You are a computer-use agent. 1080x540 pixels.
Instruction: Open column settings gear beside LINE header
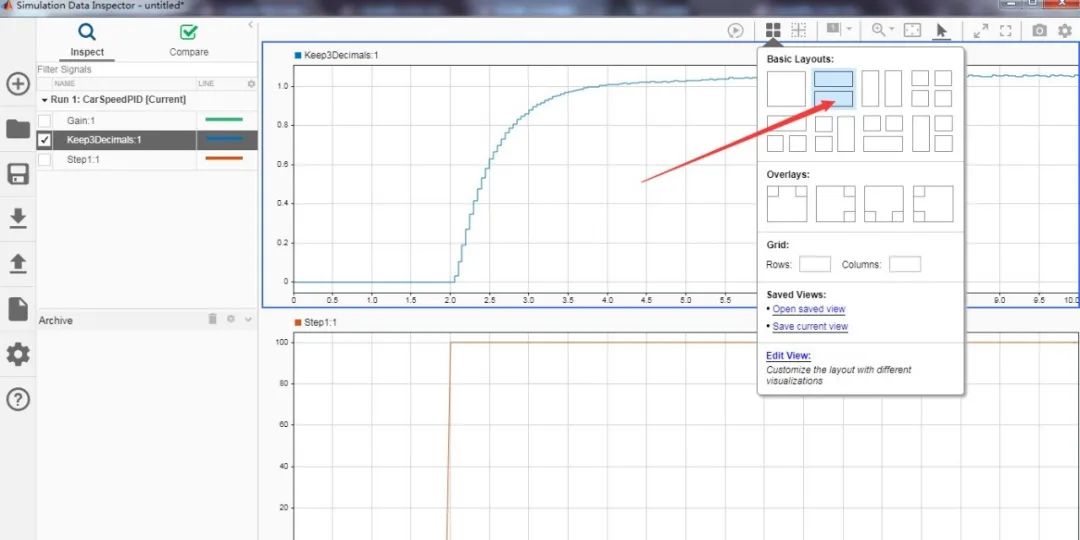(x=251, y=83)
